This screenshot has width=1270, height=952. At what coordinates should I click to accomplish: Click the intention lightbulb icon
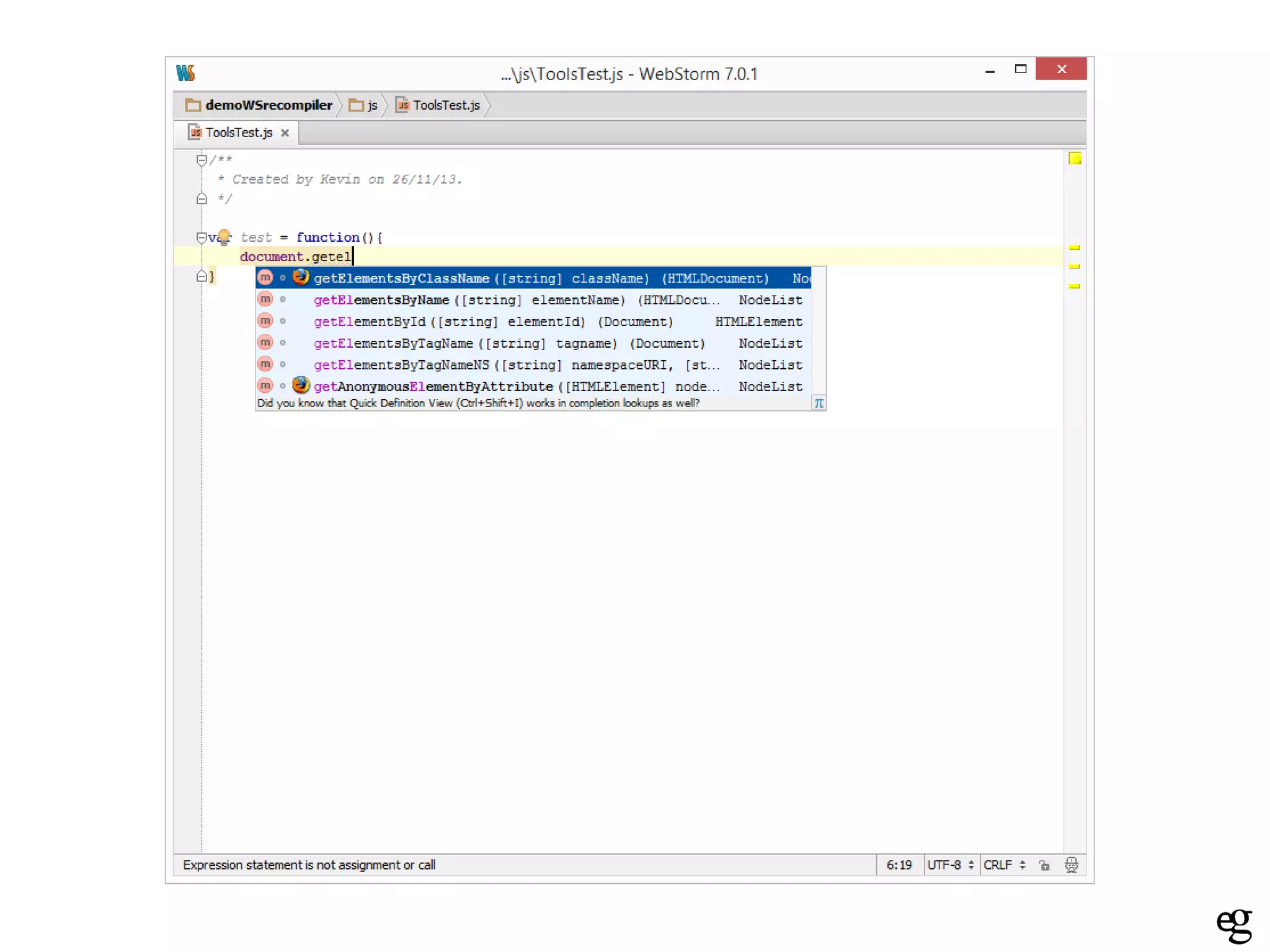224,236
